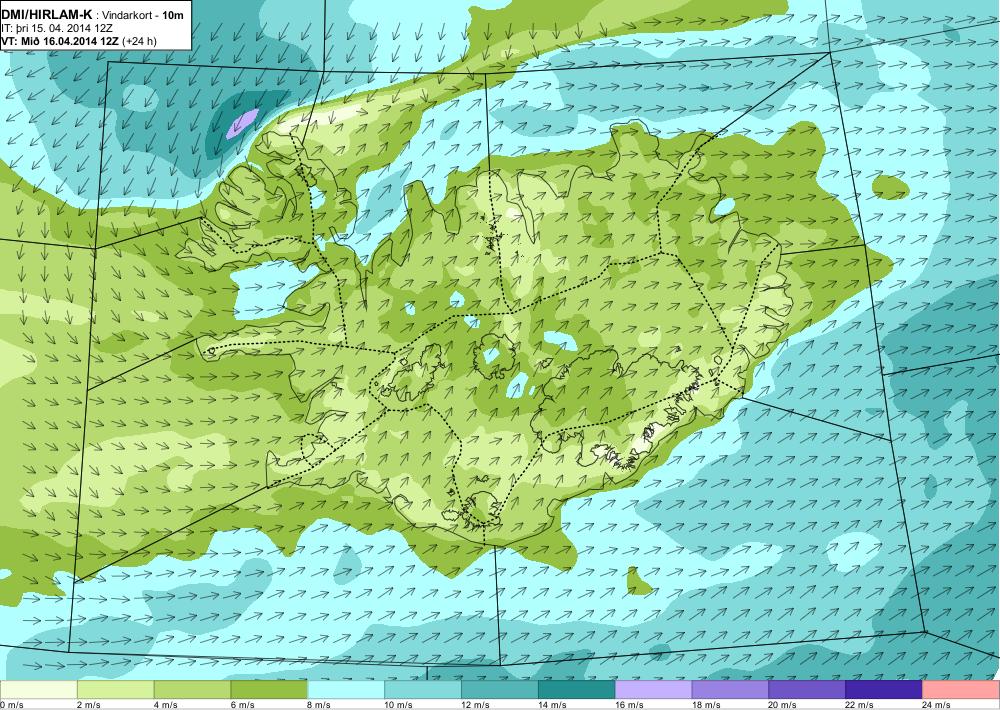This screenshot has height=710, width=1000.
Task: Click the pale yellow 0–2 m/s legend swatch
Action: coord(38,690)
